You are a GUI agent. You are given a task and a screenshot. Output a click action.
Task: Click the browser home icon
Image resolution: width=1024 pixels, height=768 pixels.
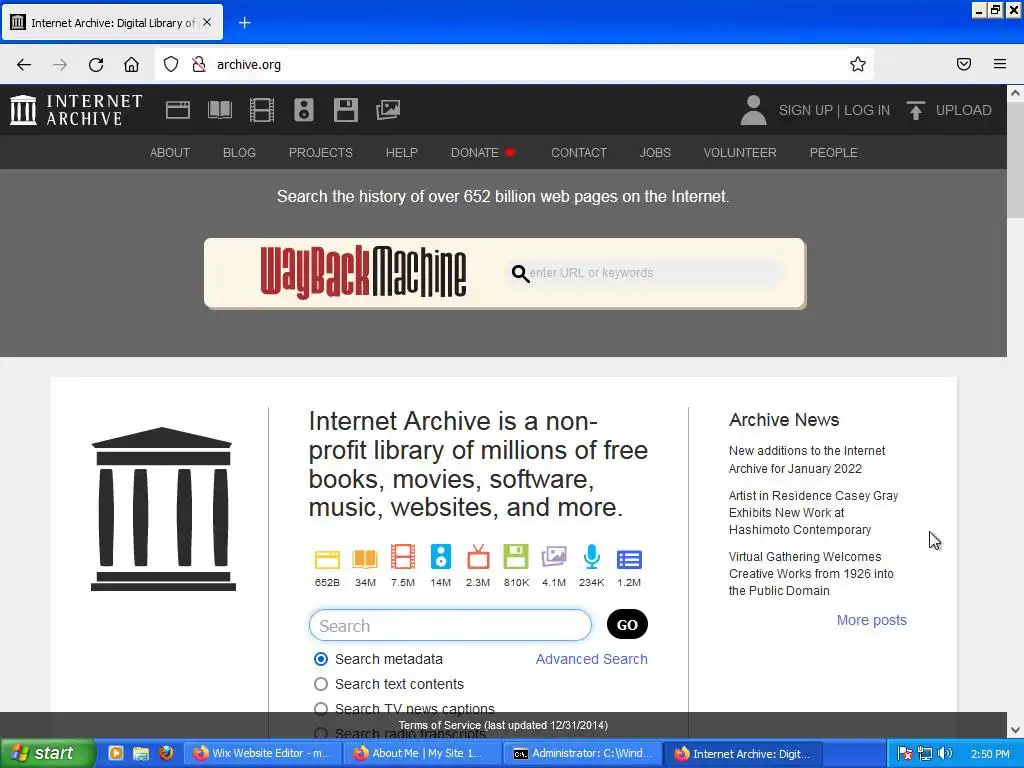(131, 64)
